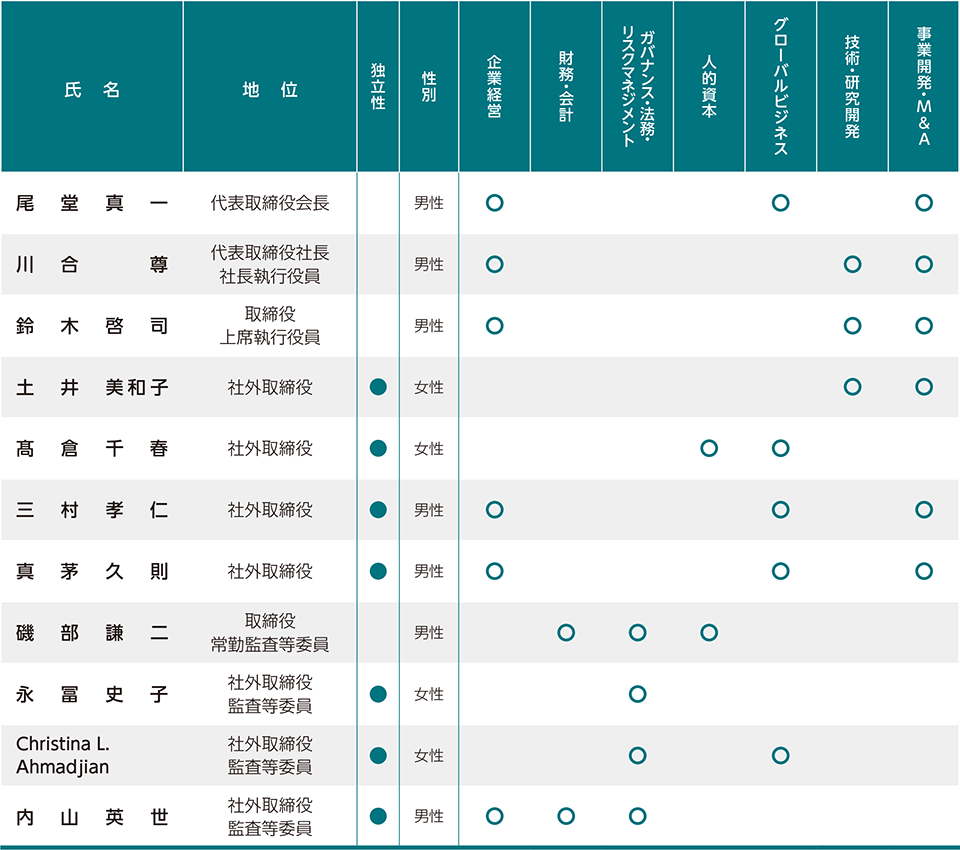
Task: Click the filled independence dot for 永冨史子
Action: tap(378, 694)
